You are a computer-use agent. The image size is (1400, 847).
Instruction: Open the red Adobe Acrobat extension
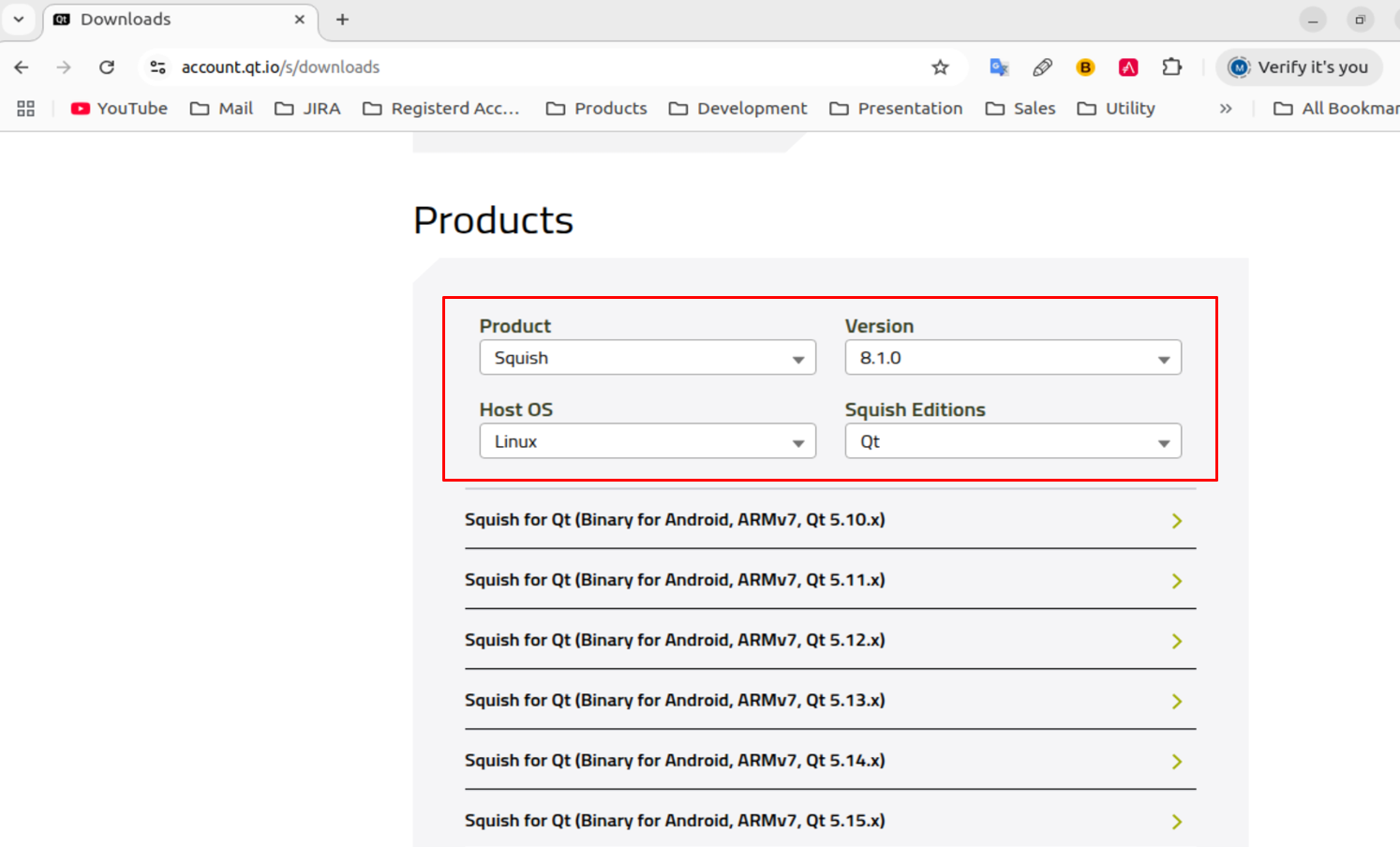tap(1128, 67)
